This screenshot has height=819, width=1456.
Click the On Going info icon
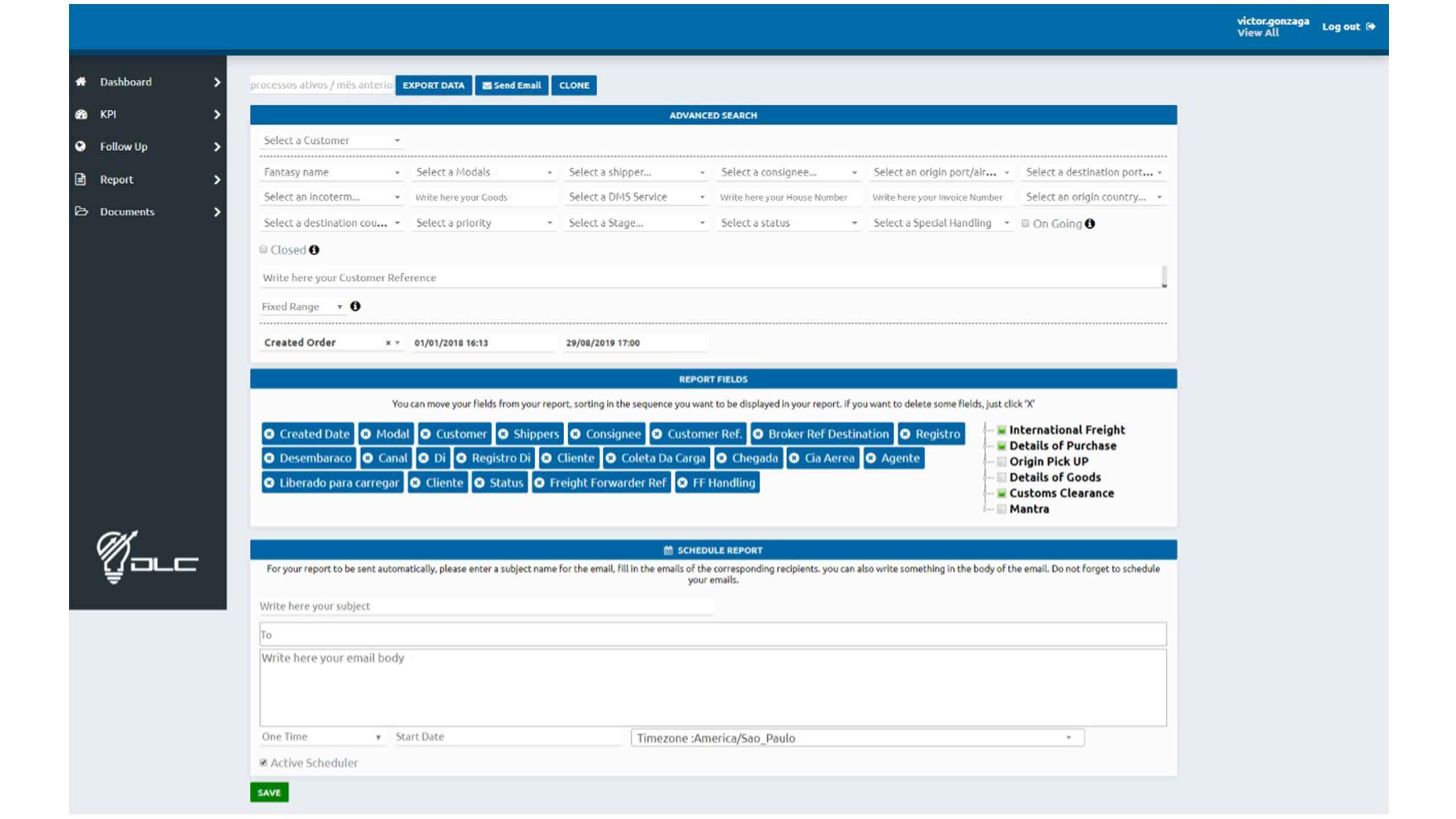tap(1090, 224)
